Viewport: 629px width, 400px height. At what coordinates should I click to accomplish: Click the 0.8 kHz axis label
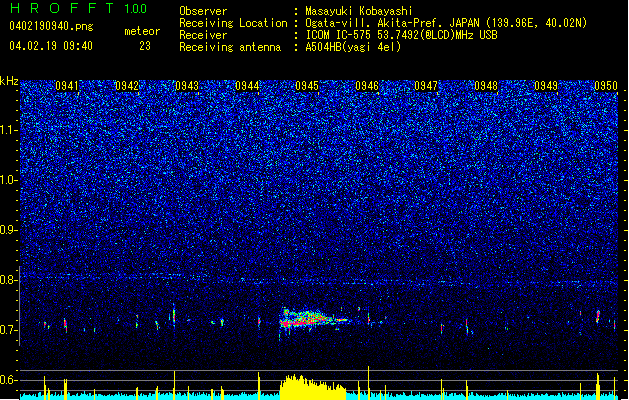click(8, 280)
